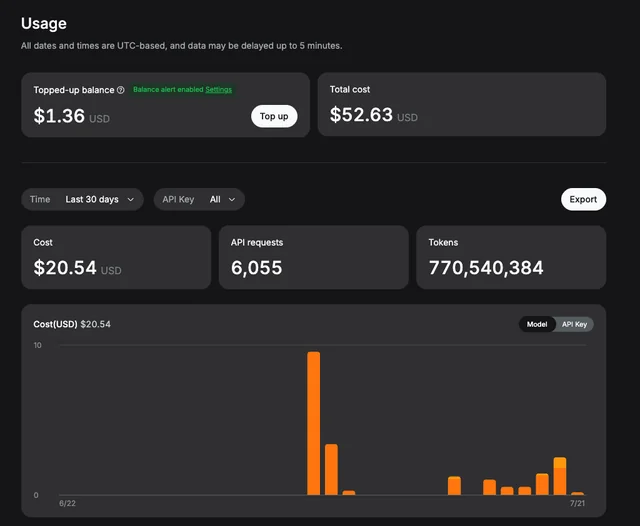The image size is (640, 526).
Task: Switch chart grouping to API Key
Action: point(574,324)
